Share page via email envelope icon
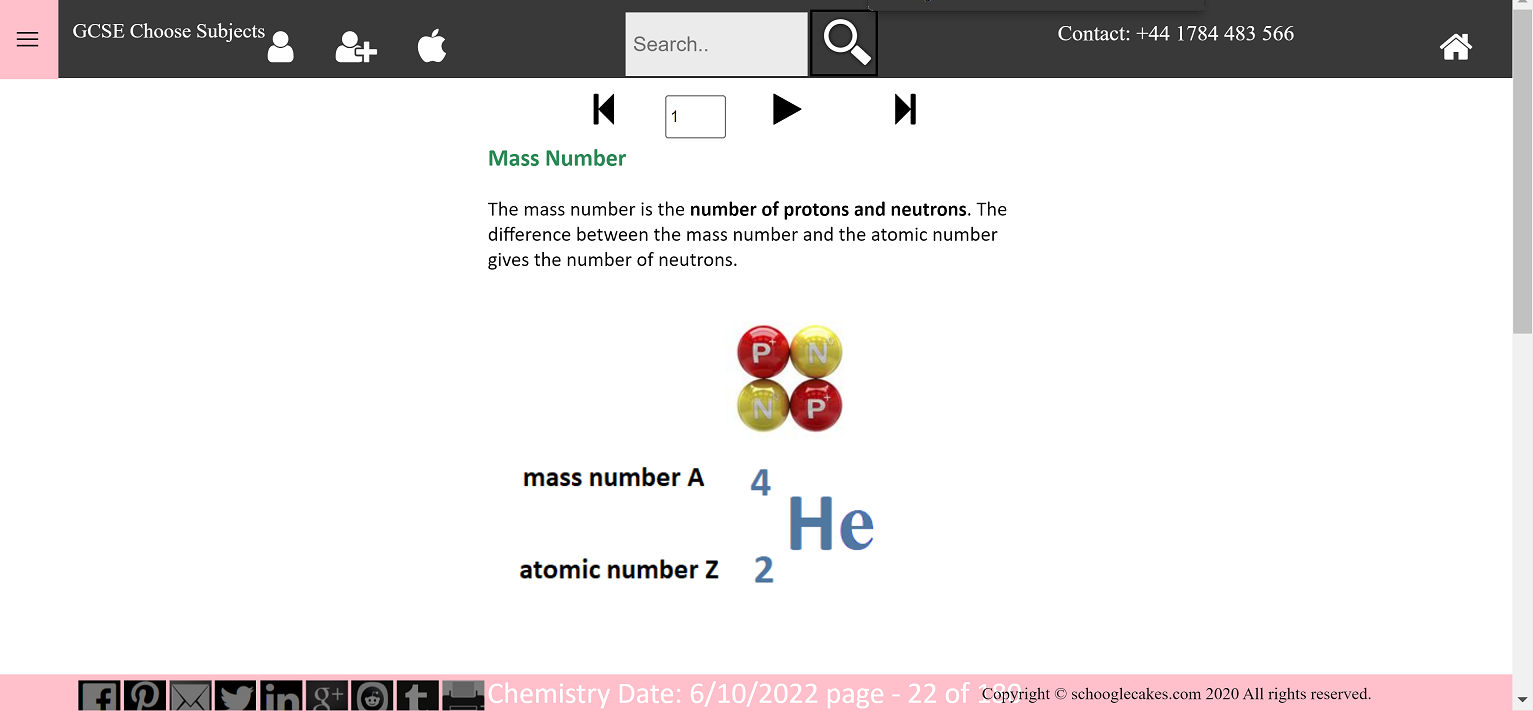This screenshot has width=1536, height=716. pyautogui.click(x=190, y=696)
